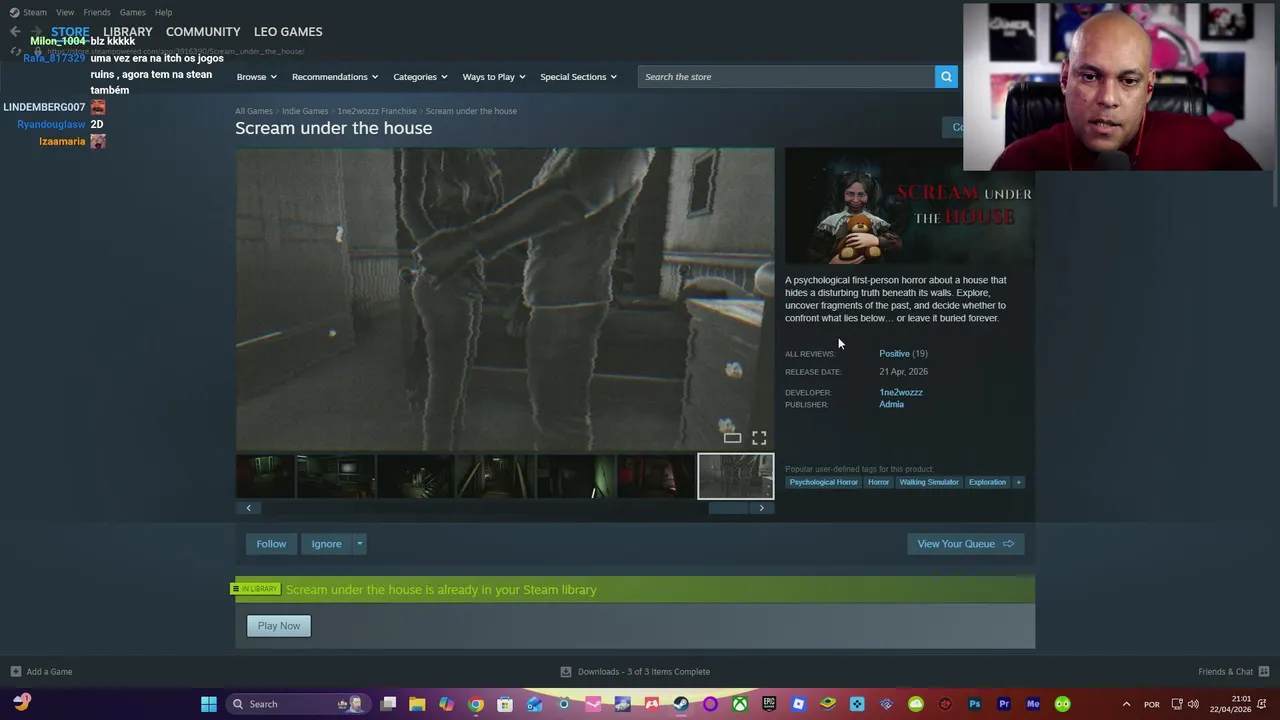This screenshot has height=720, width=1280.
Task: Open the Ignore options dropdown arrow
Action: 359,544
